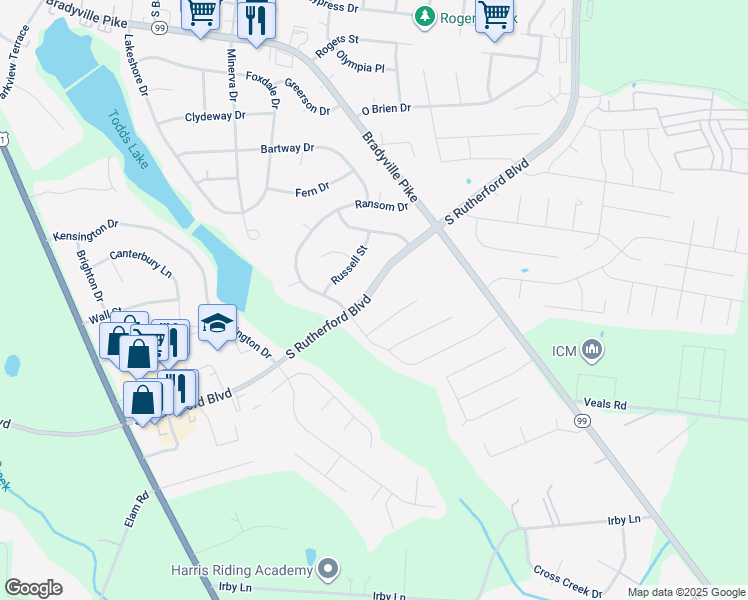748x600 pixels.
Task: Click the Ransom Dr street label
Action: click(x=381, y=206)
